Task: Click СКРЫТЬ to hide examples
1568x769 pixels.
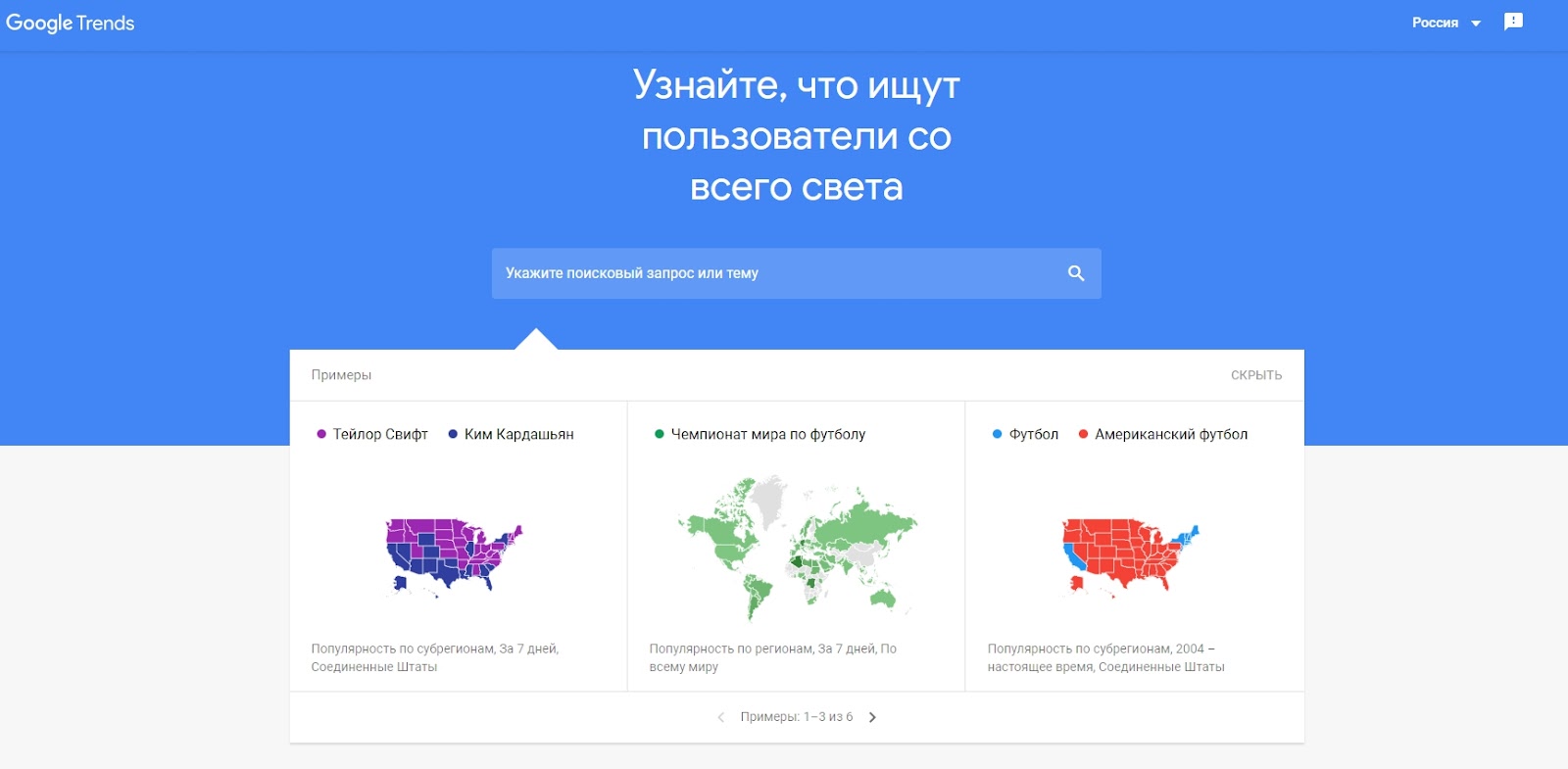Action: [x=1256, y=375]
